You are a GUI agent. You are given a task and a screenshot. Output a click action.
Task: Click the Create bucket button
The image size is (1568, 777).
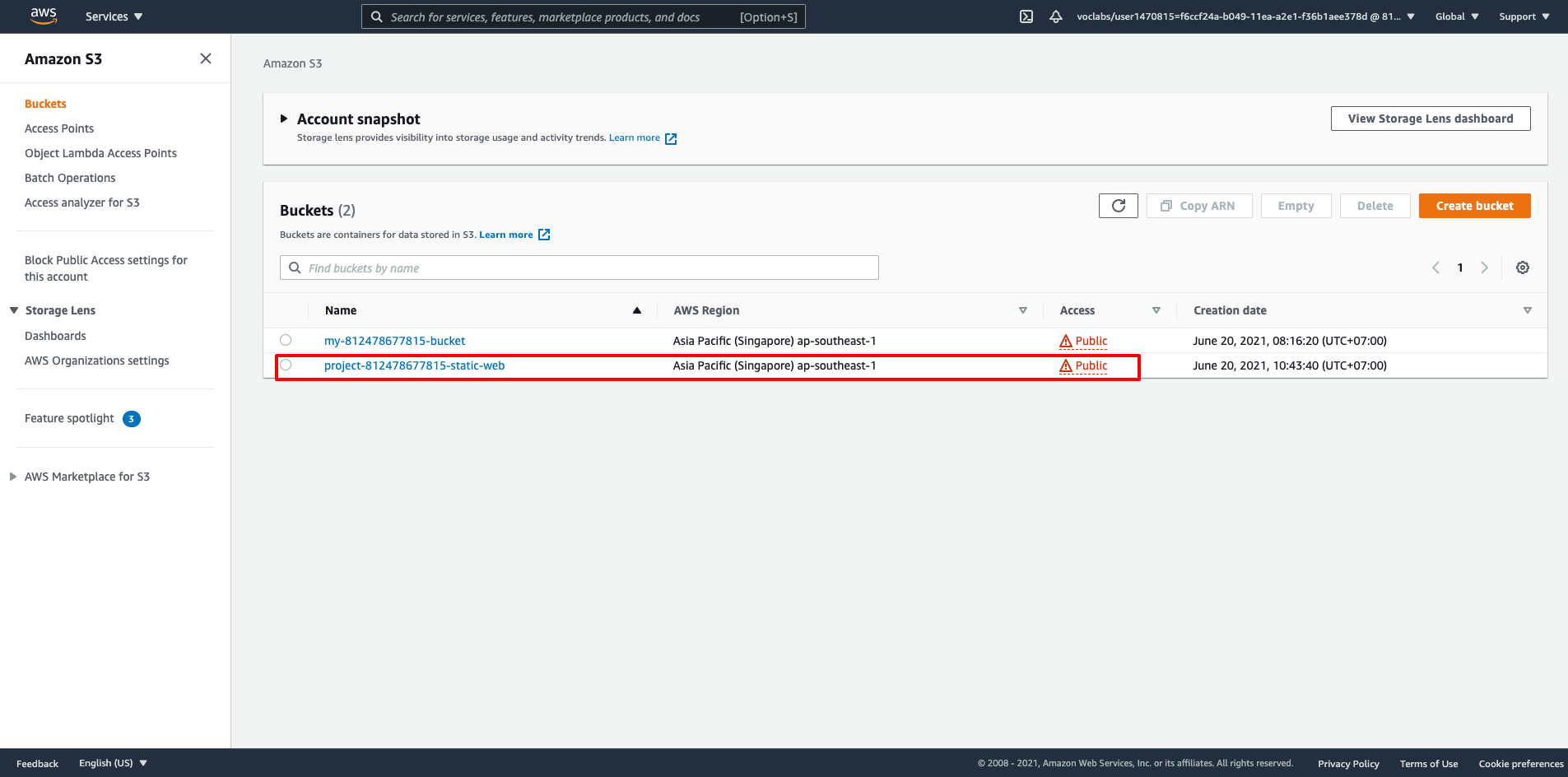(x=1475, y=206)
